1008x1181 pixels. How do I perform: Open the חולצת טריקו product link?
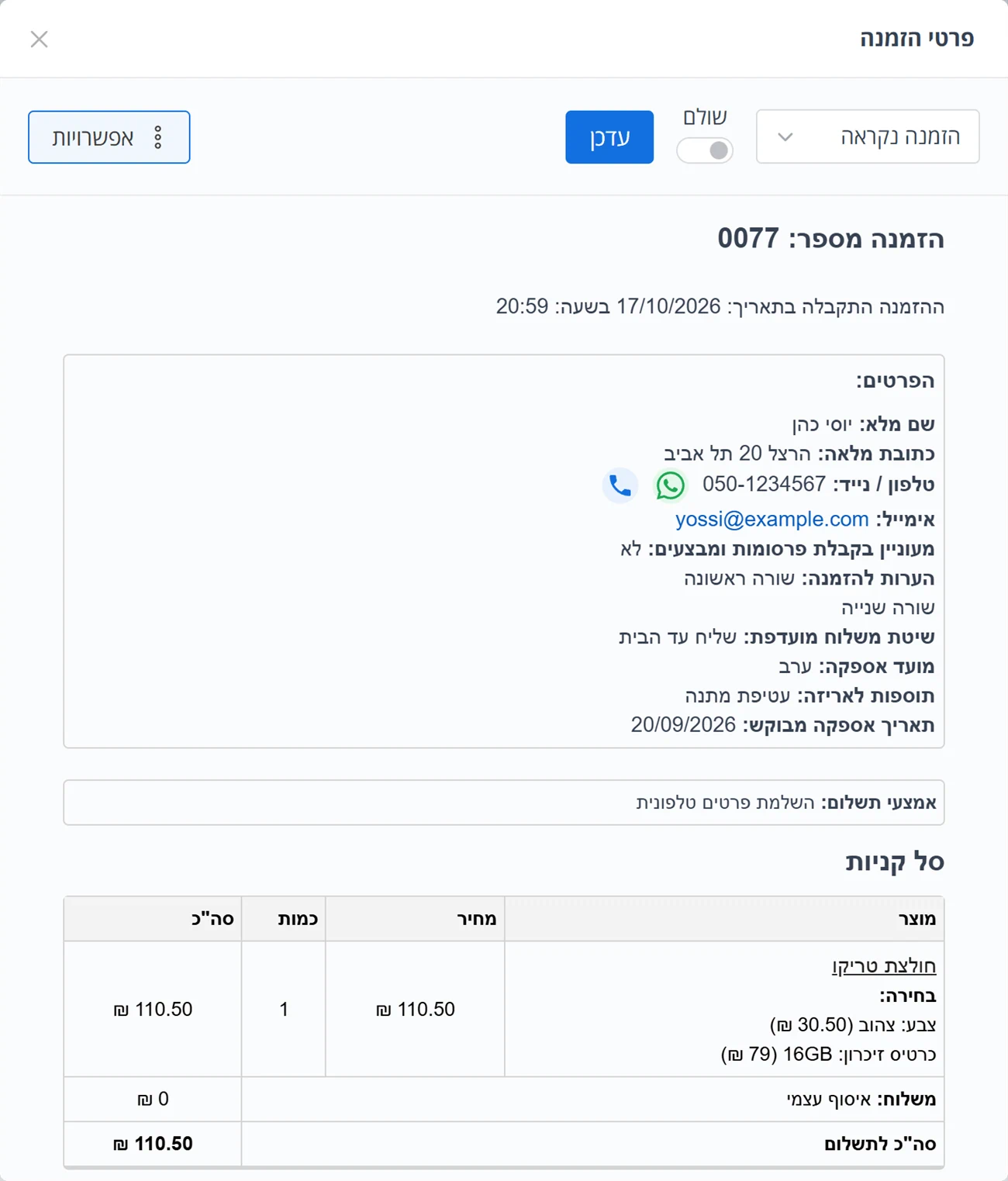point(884,965)
